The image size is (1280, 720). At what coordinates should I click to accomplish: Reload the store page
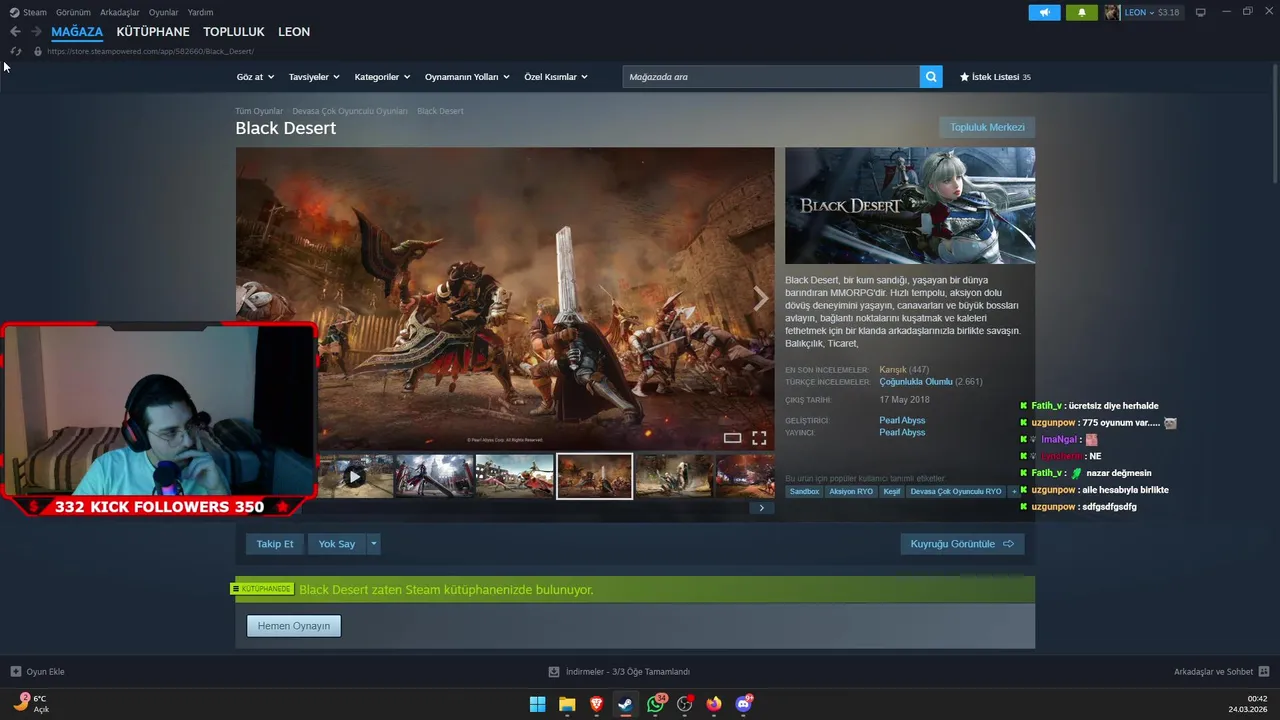click(15, 51)
